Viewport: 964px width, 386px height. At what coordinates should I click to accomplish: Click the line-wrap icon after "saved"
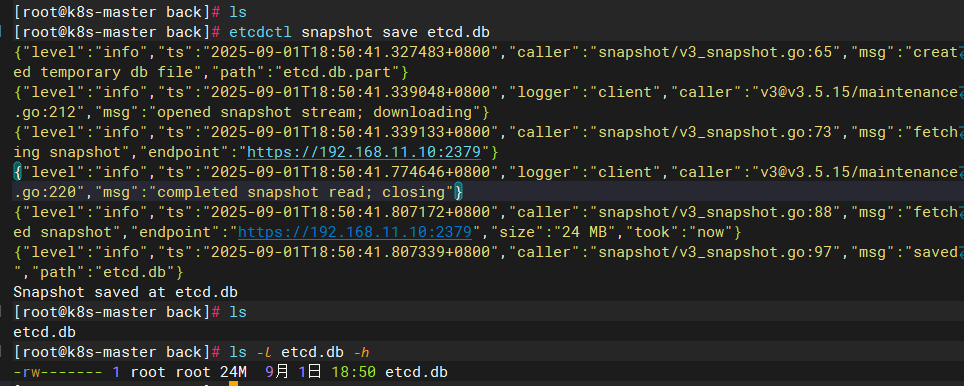[x=962, y=252]
